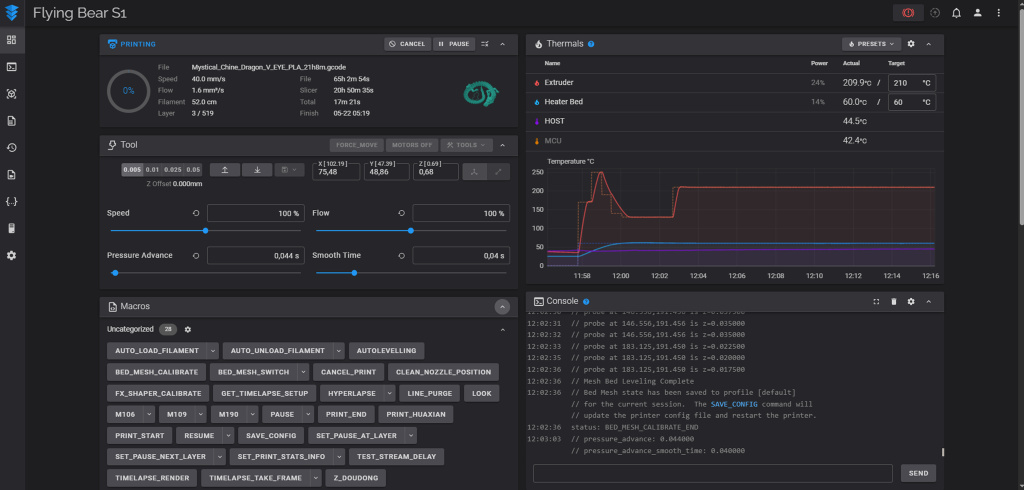Image resolution: width=1024 pixels, height=490 pixels.
Task: Collapse the Macros panel
Action: (502, 306)
